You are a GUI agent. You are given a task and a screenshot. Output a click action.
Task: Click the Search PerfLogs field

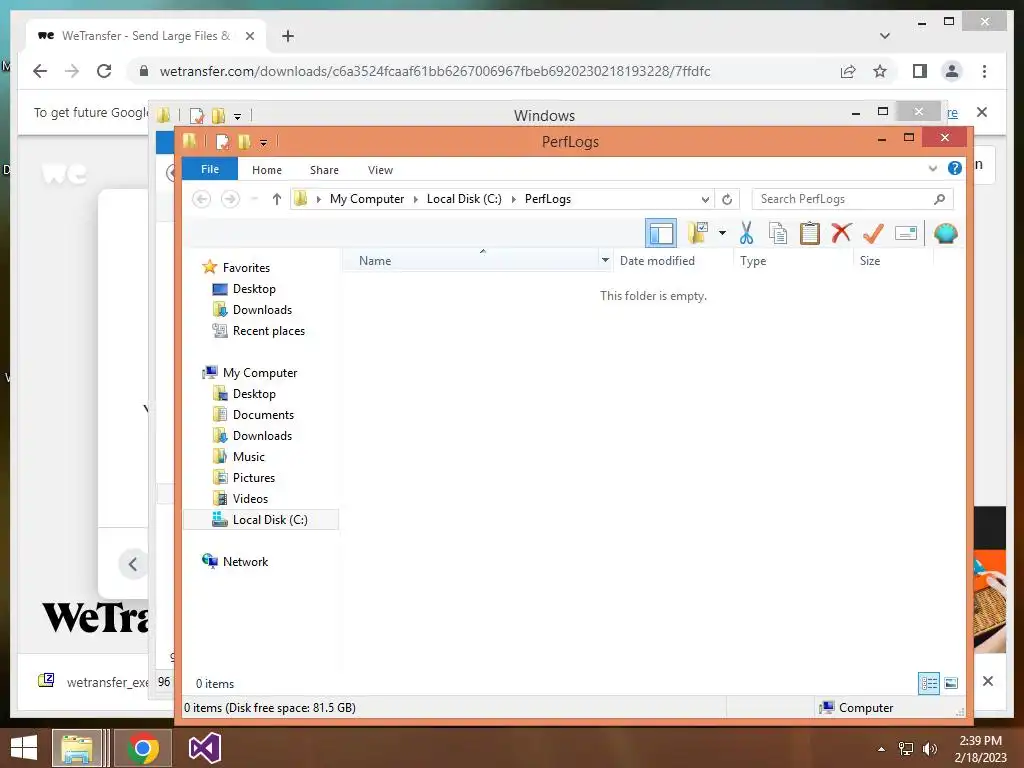(x=852, y=199)
